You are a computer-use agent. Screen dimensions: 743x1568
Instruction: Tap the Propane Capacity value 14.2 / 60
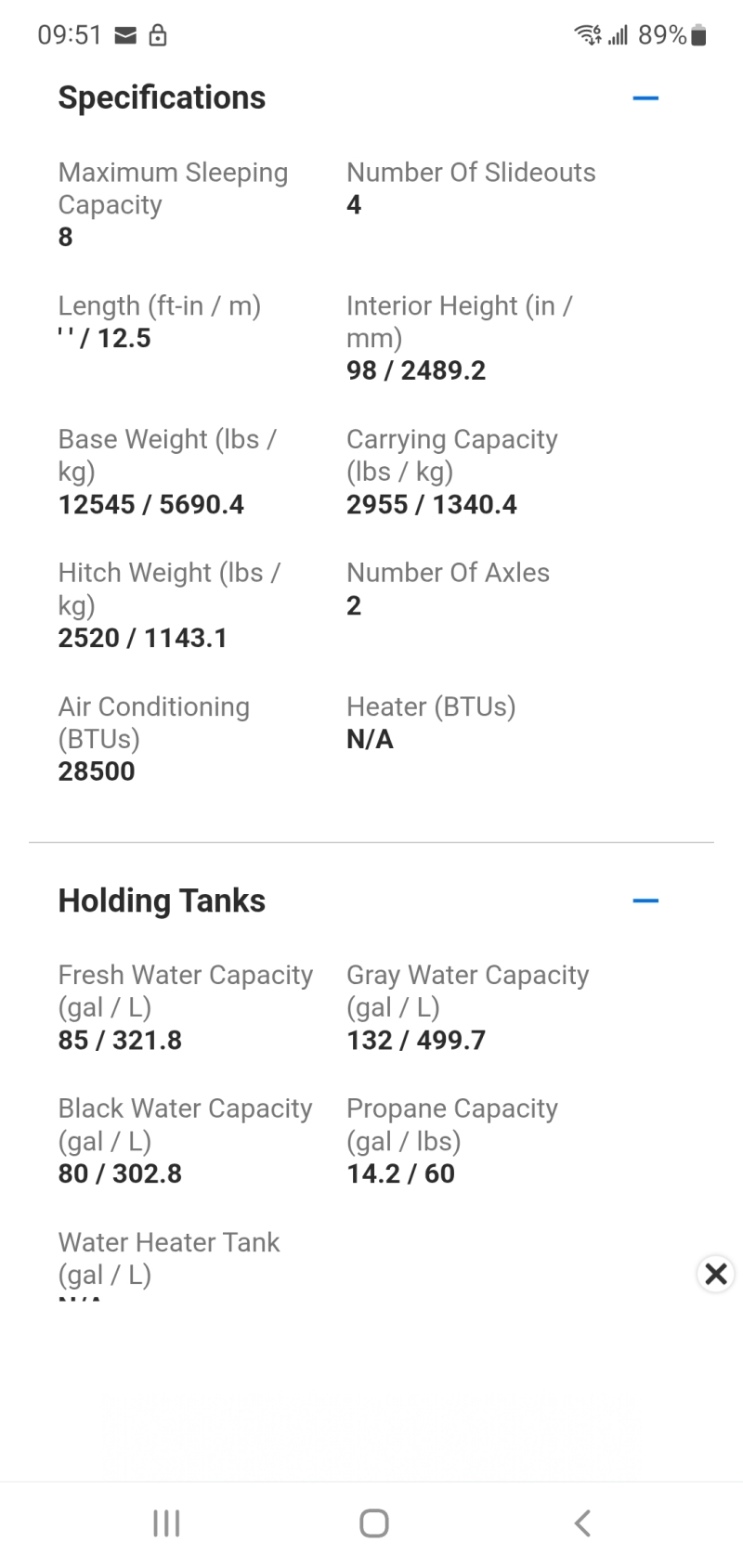tap(400, 1173)
